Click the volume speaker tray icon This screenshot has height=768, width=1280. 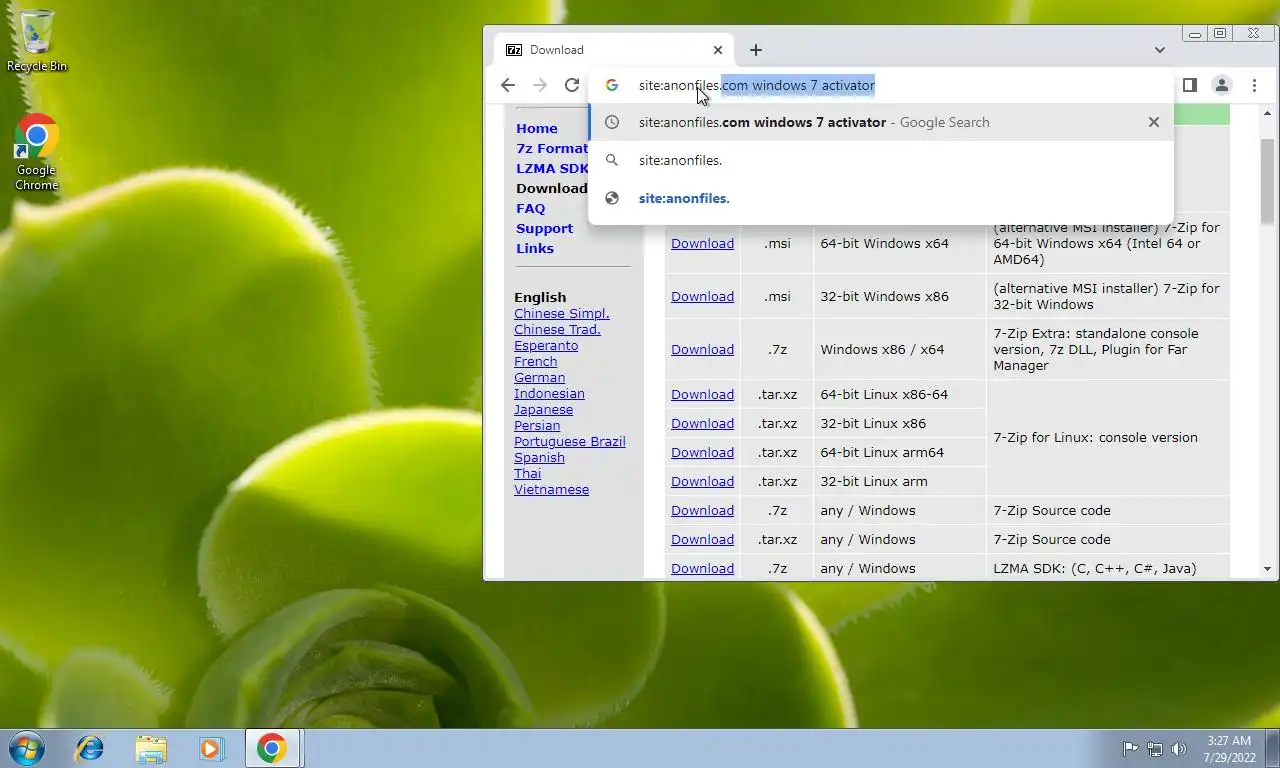coord(1179,749)
